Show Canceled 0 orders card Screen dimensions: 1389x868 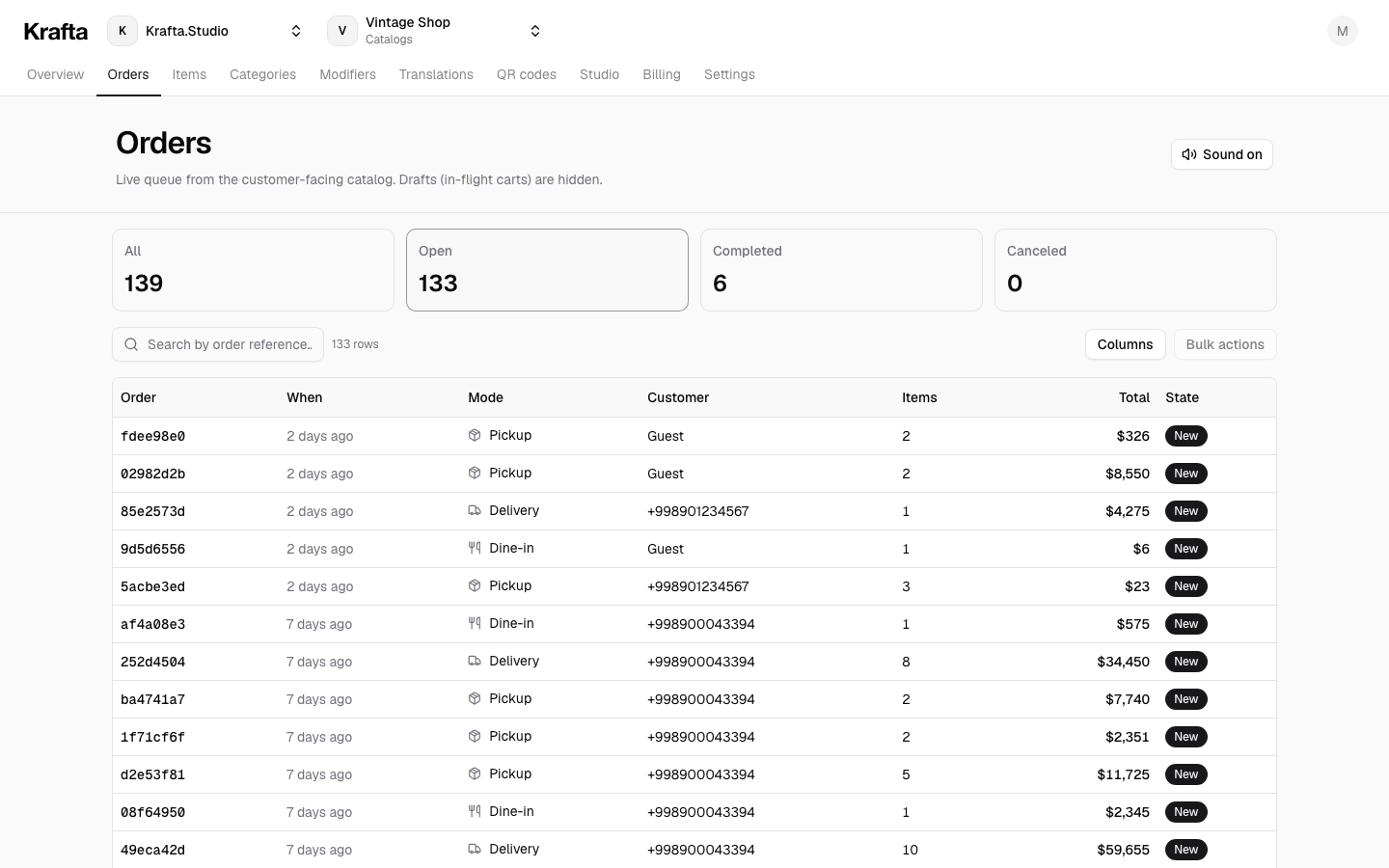pos(1135,270)
